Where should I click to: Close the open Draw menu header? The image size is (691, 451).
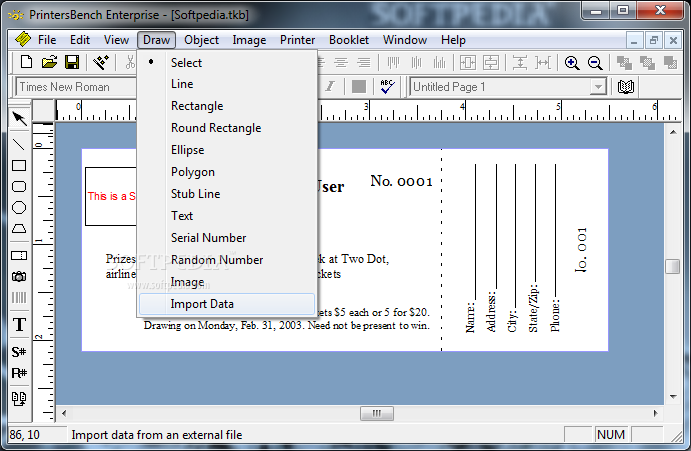[x=156, y=40]
